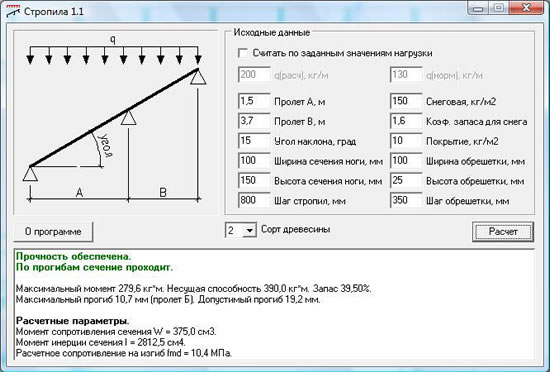The height and width of the screenshot is (372, 550).
Task: Click the Пролет A input field
Action: coord(254,101)
